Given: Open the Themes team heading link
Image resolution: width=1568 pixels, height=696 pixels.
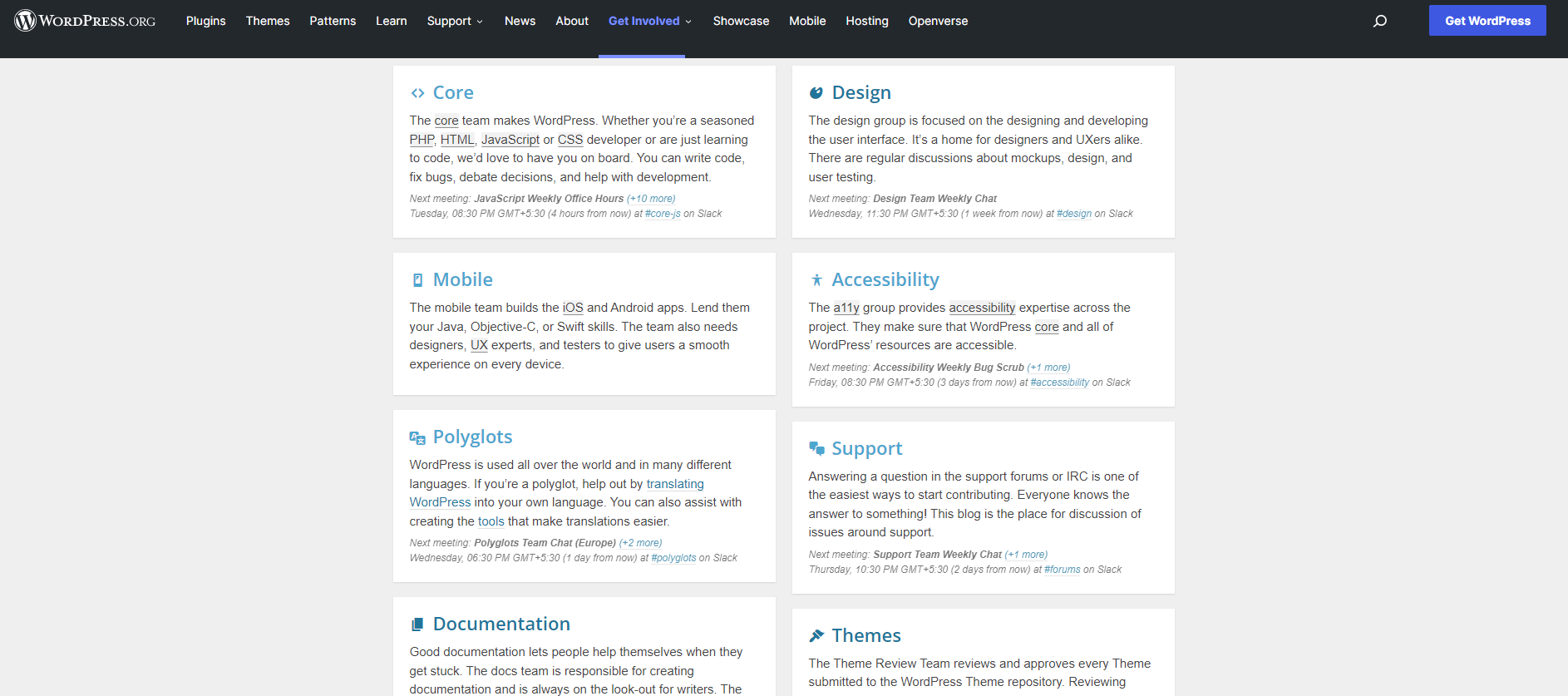Looking at the screenshot, I should click(866, 636).
